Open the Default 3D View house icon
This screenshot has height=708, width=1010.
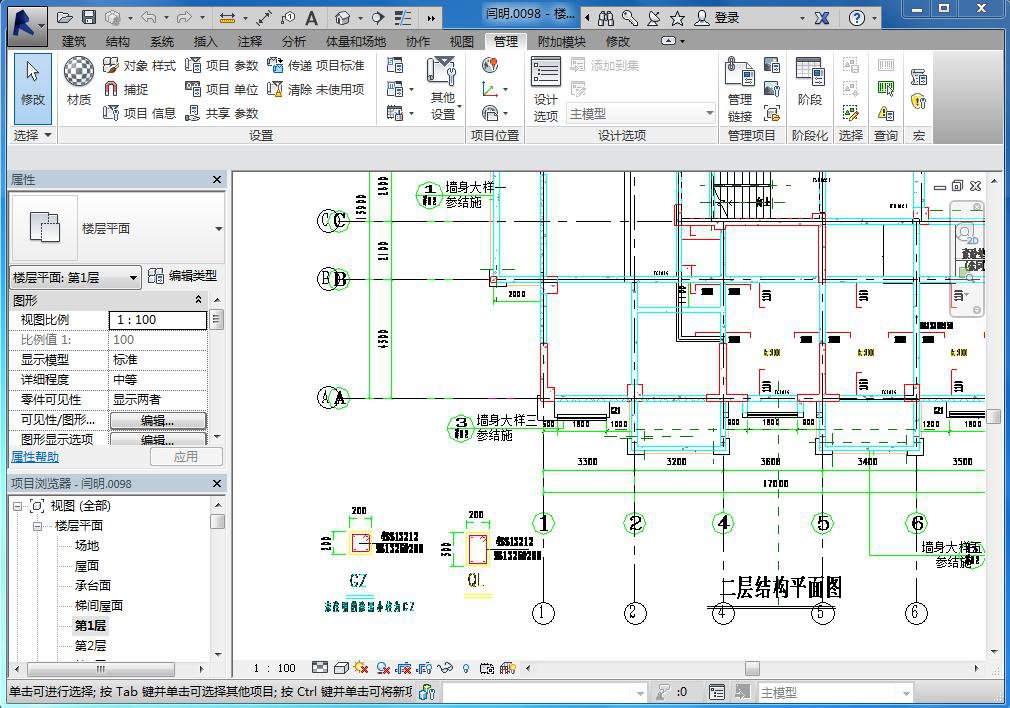(x=343, y=18)
